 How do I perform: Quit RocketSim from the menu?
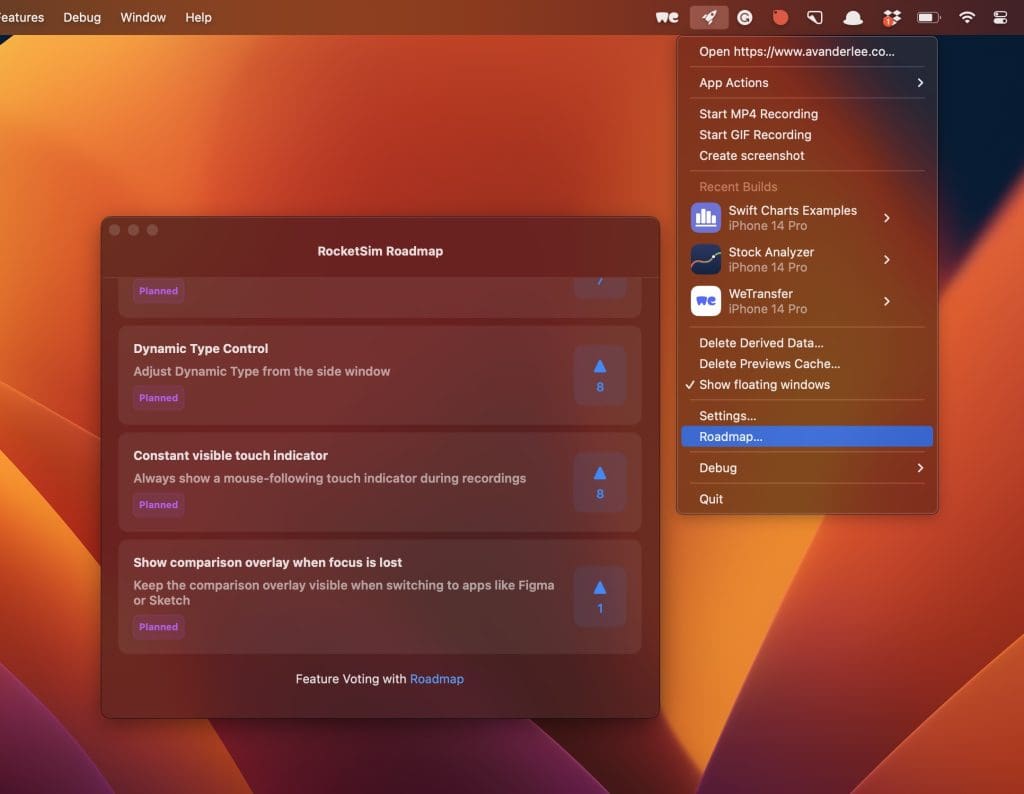[x=807, y=500]
